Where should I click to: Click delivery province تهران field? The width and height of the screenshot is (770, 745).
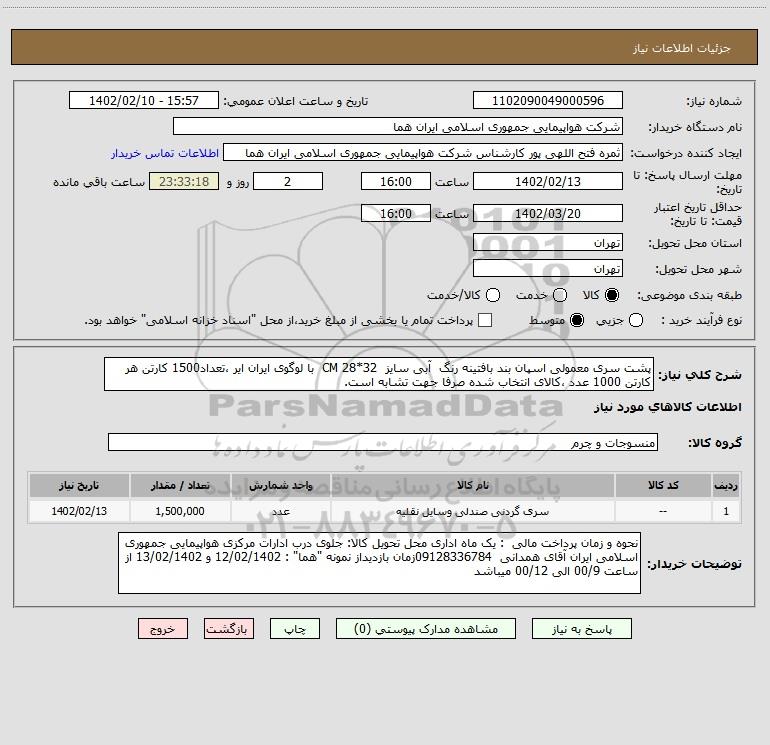click(548, 243)
